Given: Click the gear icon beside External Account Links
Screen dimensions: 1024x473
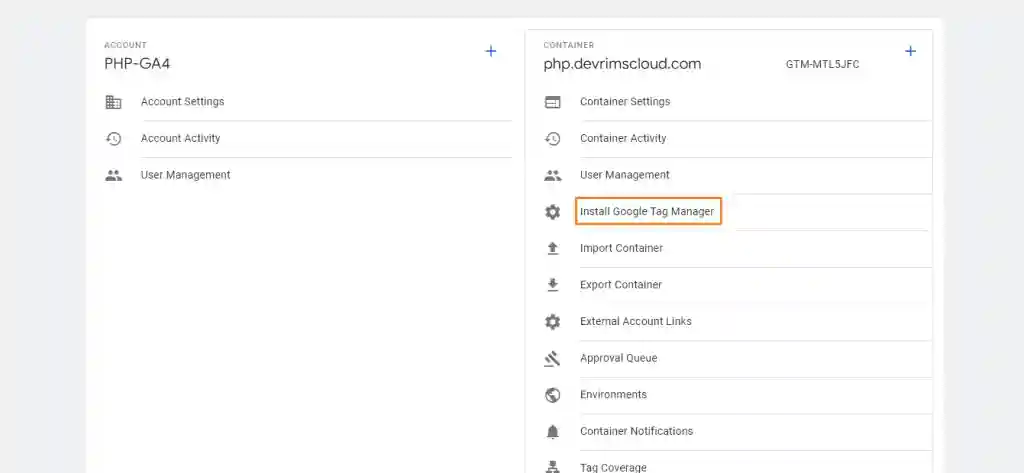Looking at the screenshot, I should pyautogui.click(x=552, y=321).
